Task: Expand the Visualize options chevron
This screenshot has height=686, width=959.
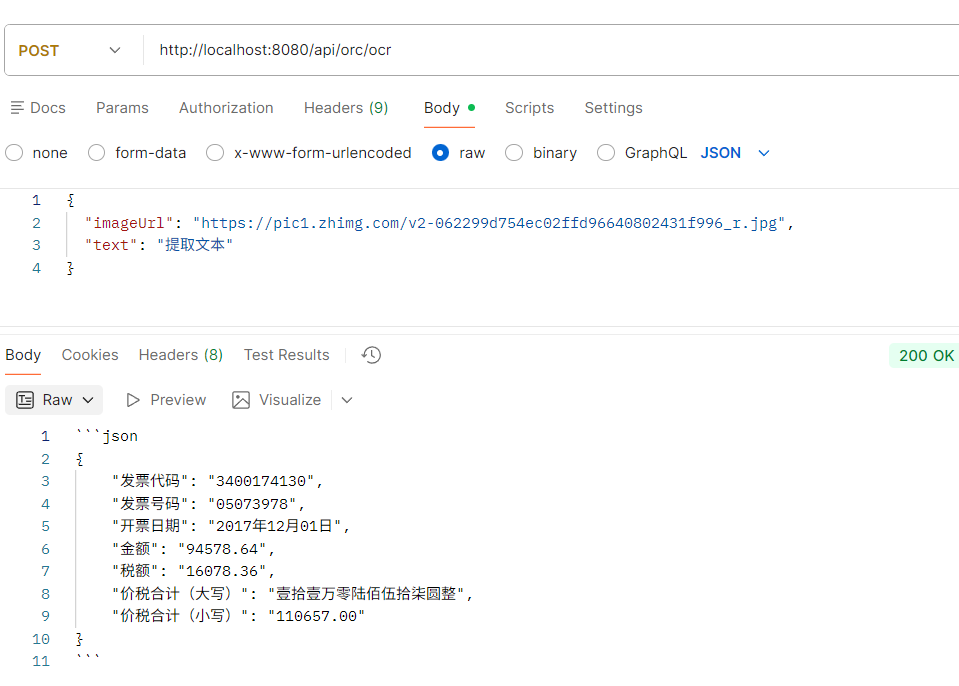Action: [347, 400]
